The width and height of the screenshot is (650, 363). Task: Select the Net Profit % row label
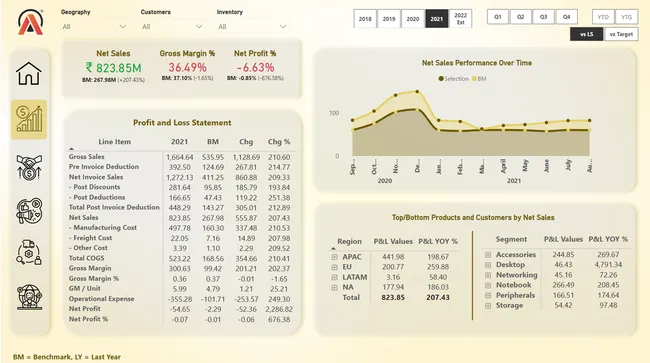point(88,319)
